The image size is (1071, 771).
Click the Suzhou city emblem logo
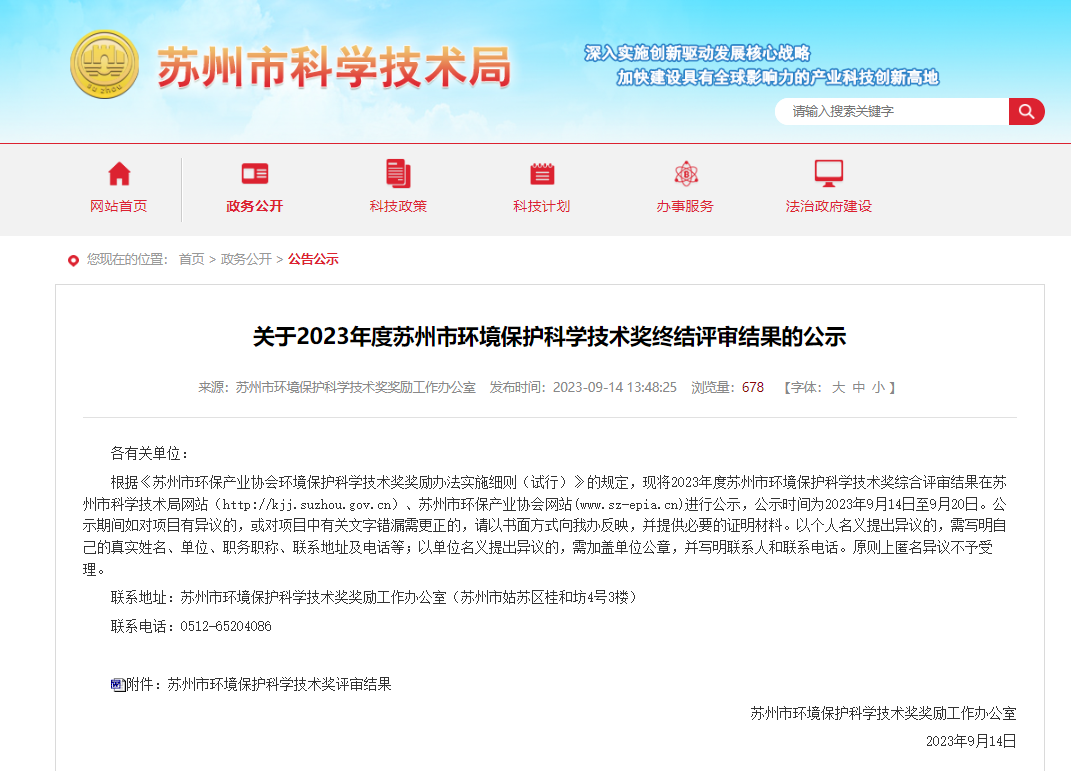click(105, 64)
